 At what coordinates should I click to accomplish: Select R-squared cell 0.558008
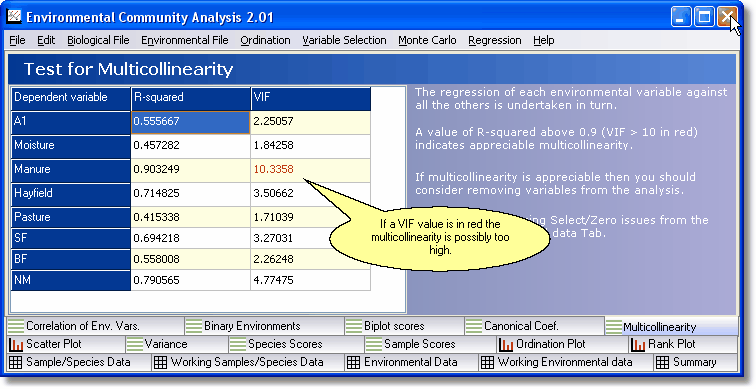coord(191,260)
